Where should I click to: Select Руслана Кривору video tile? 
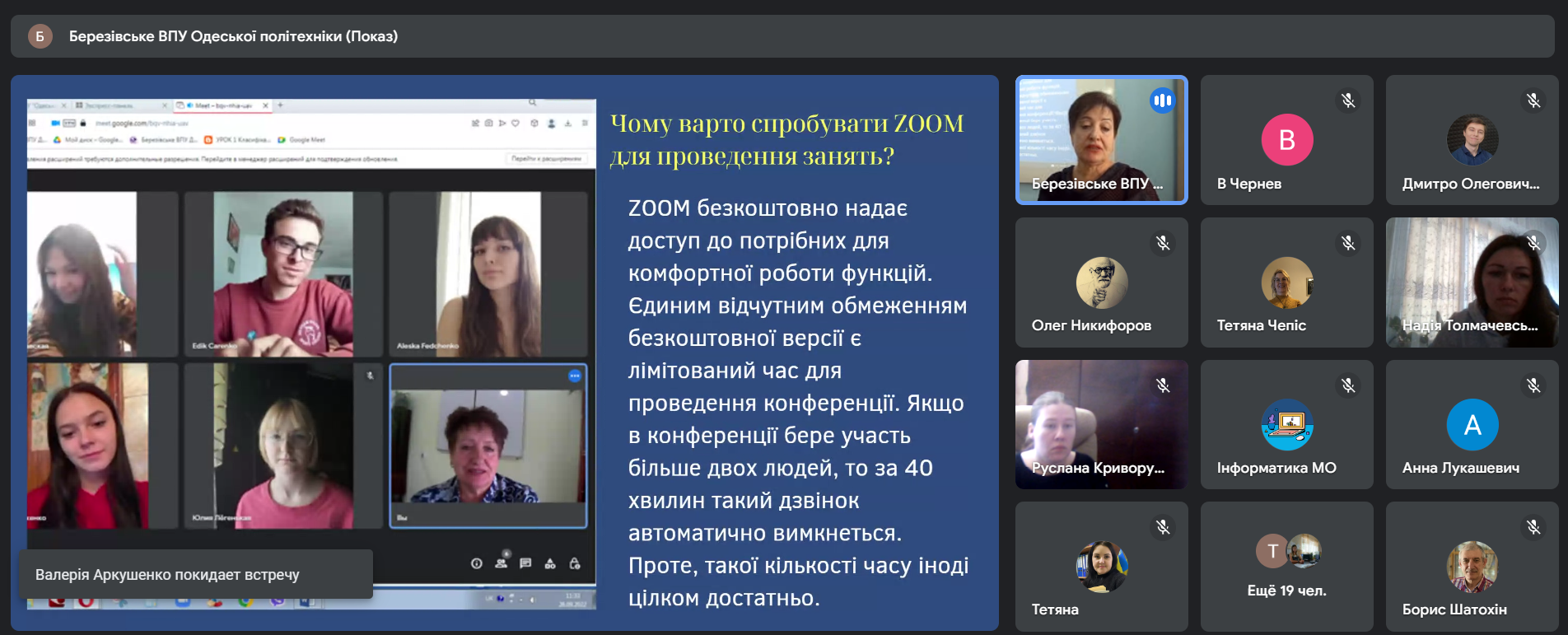pyautogui.click(x=1101, y=424)
